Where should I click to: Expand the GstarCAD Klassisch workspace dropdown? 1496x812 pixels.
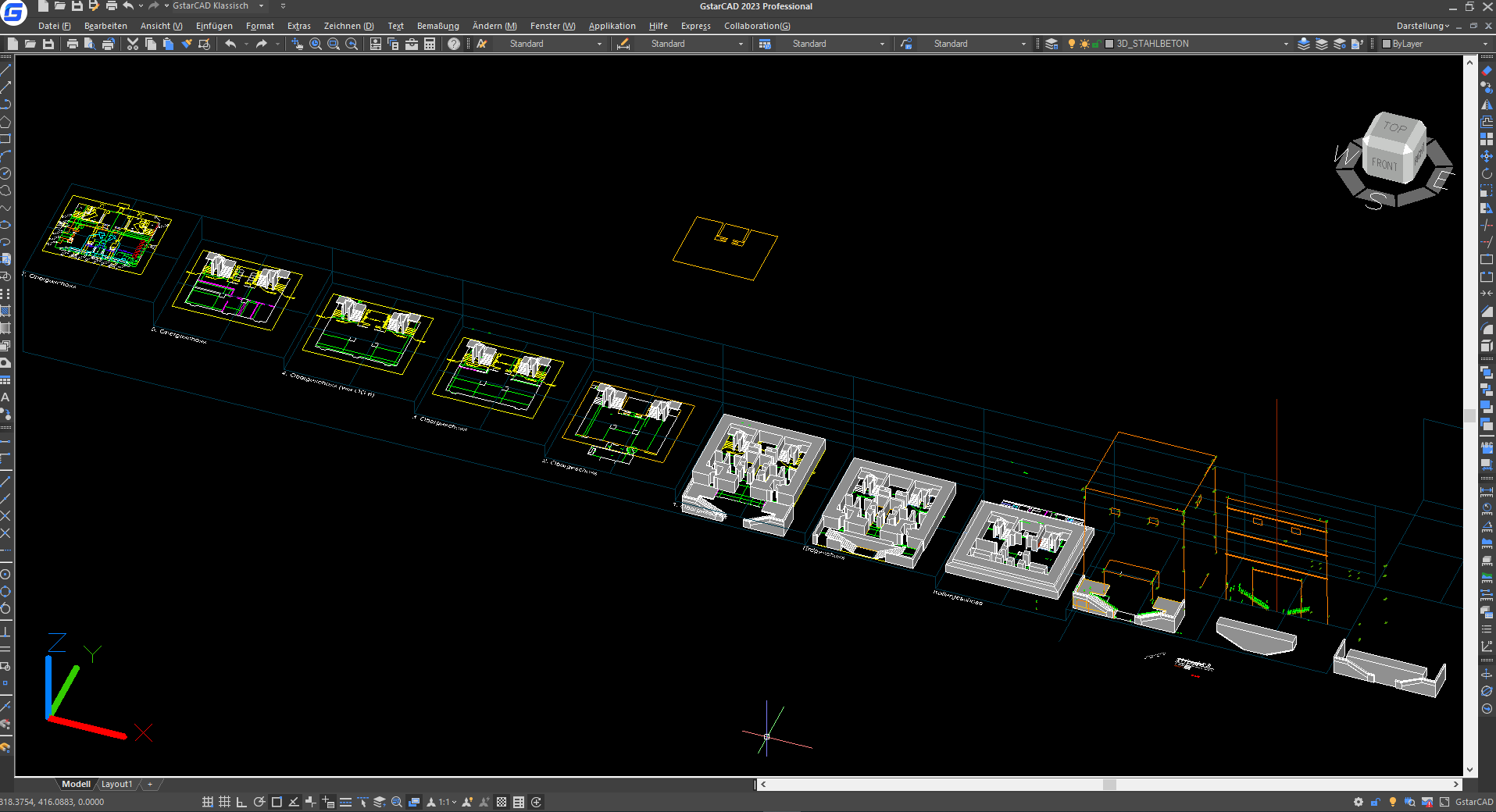click(261, 6)
